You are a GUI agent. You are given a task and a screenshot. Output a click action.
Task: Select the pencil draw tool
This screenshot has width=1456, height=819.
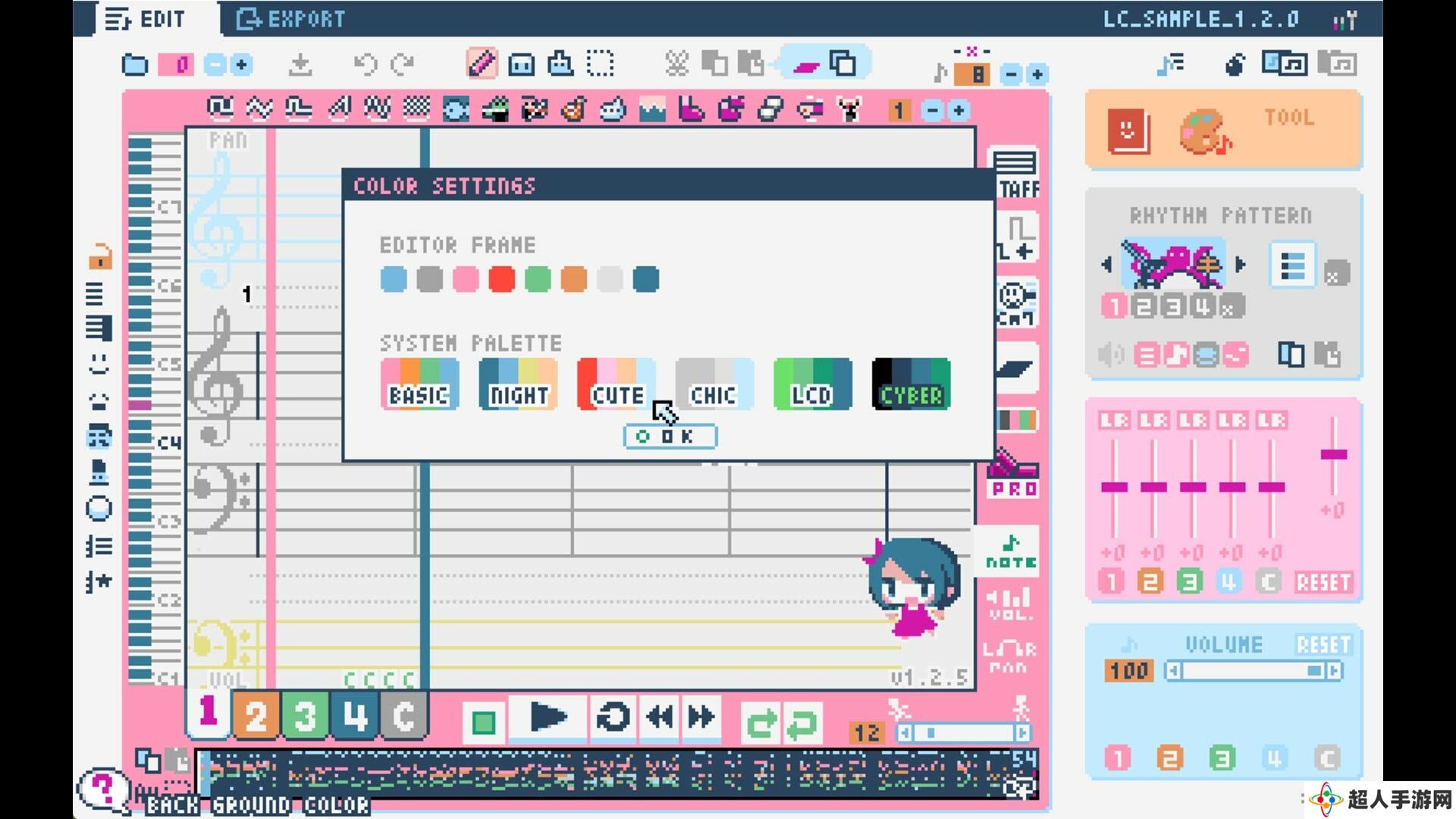482,64
